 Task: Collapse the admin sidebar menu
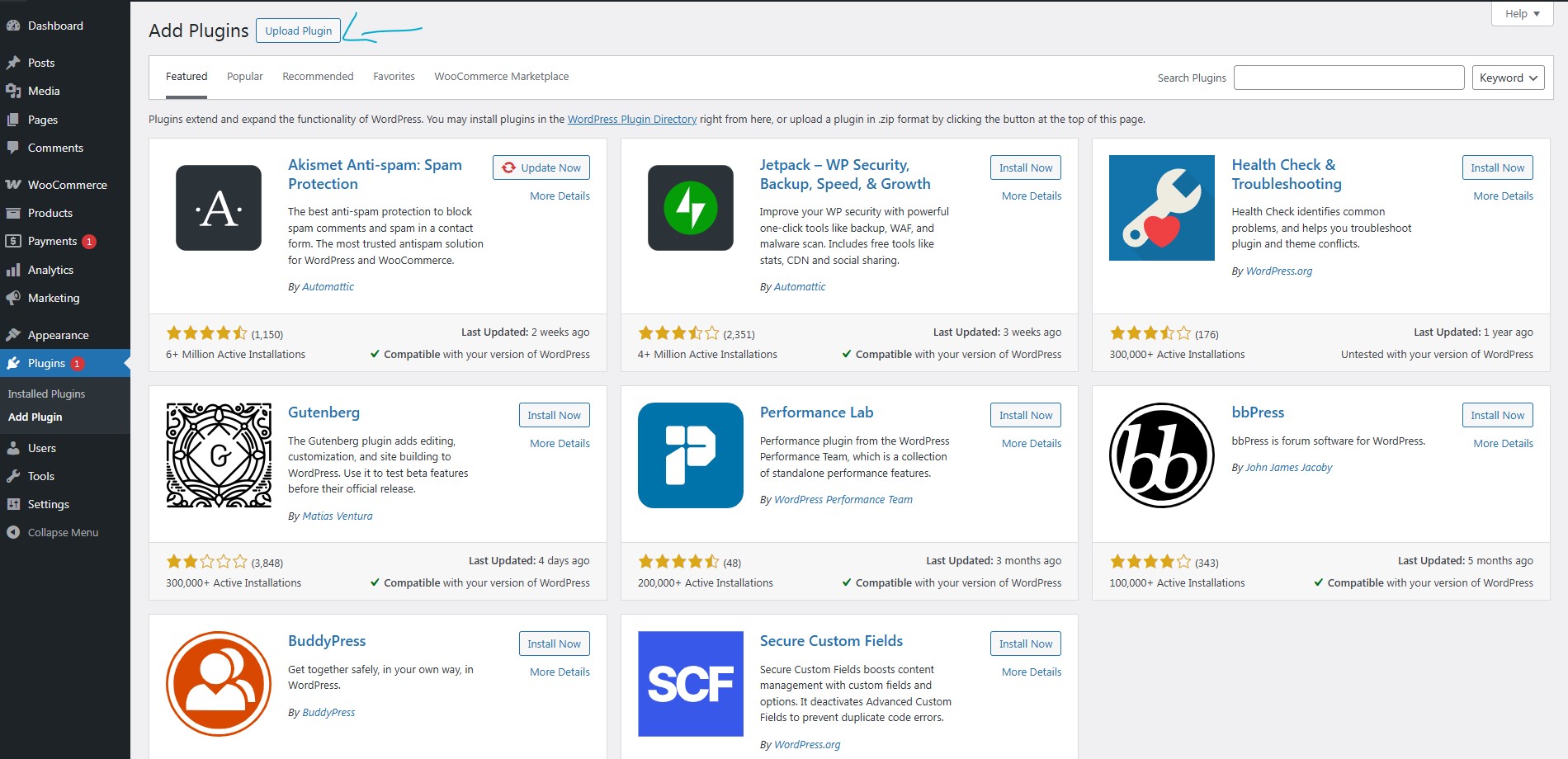63,533
